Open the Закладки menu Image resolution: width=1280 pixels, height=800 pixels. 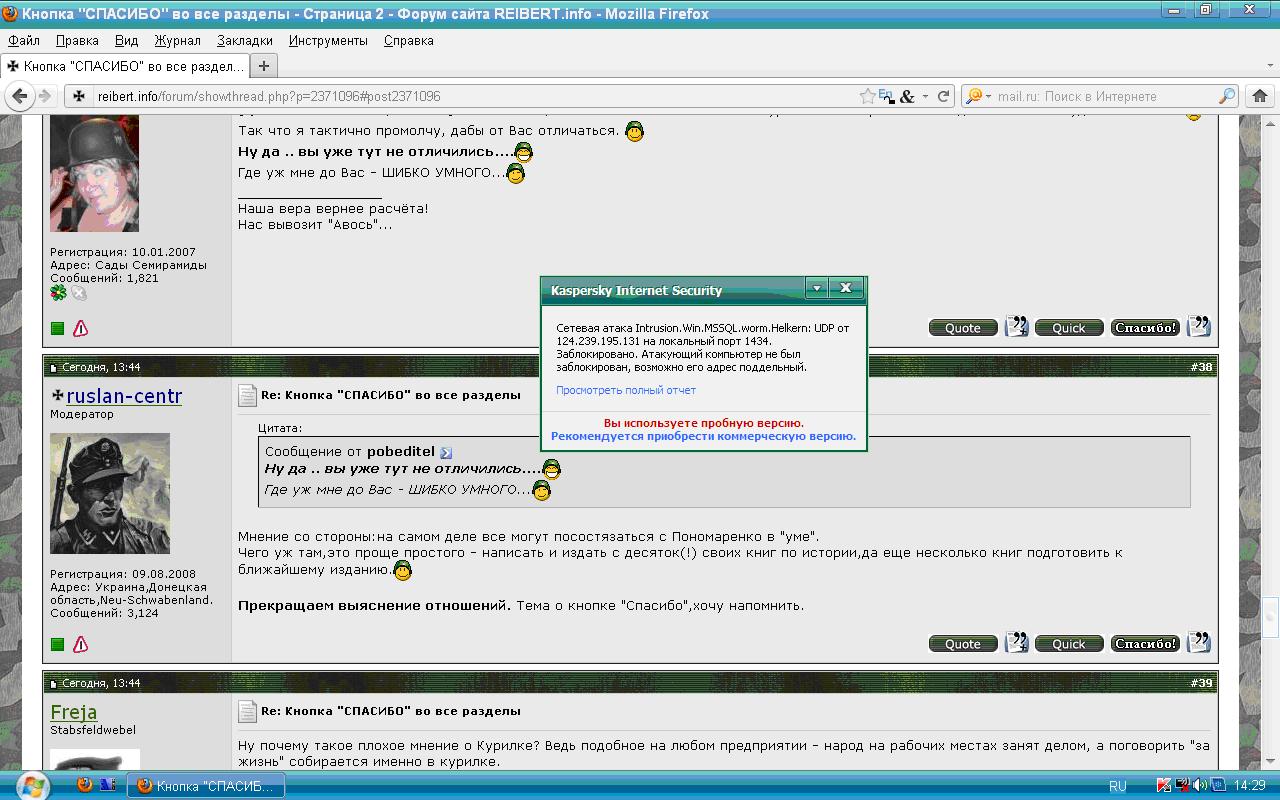tap(244, 40)
